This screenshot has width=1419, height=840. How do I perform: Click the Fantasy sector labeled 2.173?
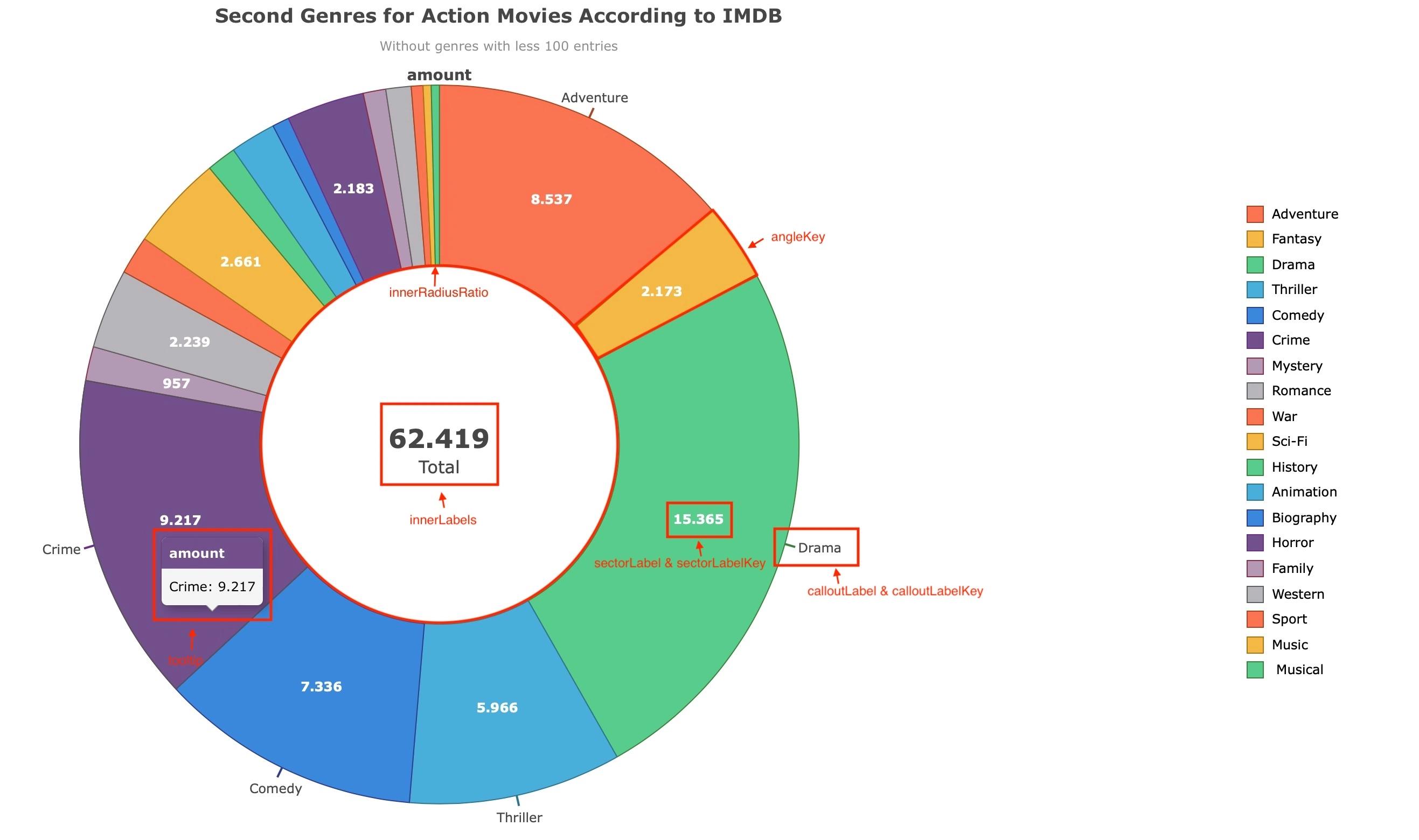(661, 291)
